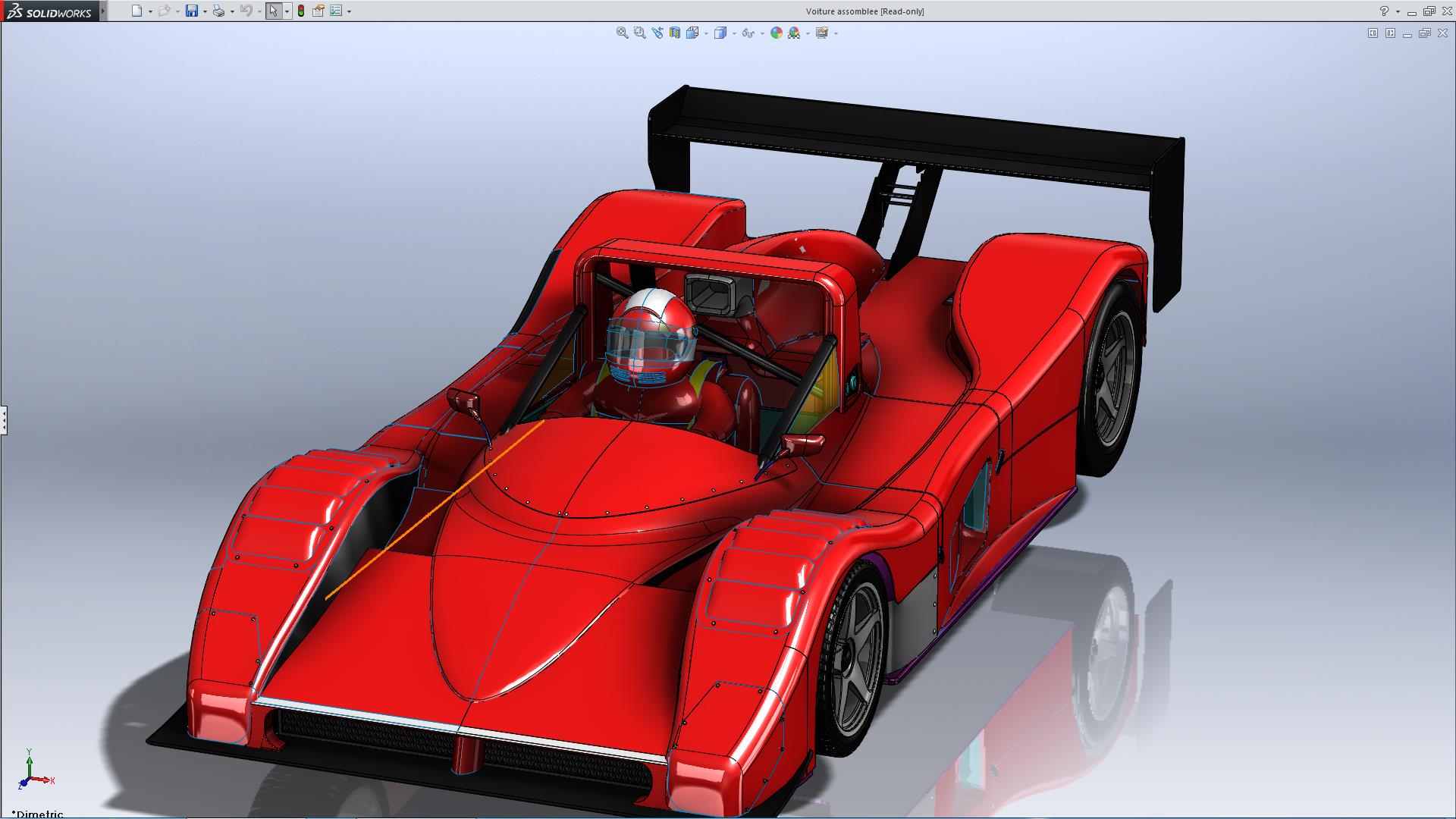Open the Help question mark menu
Viewport: 1456px width, 819px height.
[x=1384, y=11]
